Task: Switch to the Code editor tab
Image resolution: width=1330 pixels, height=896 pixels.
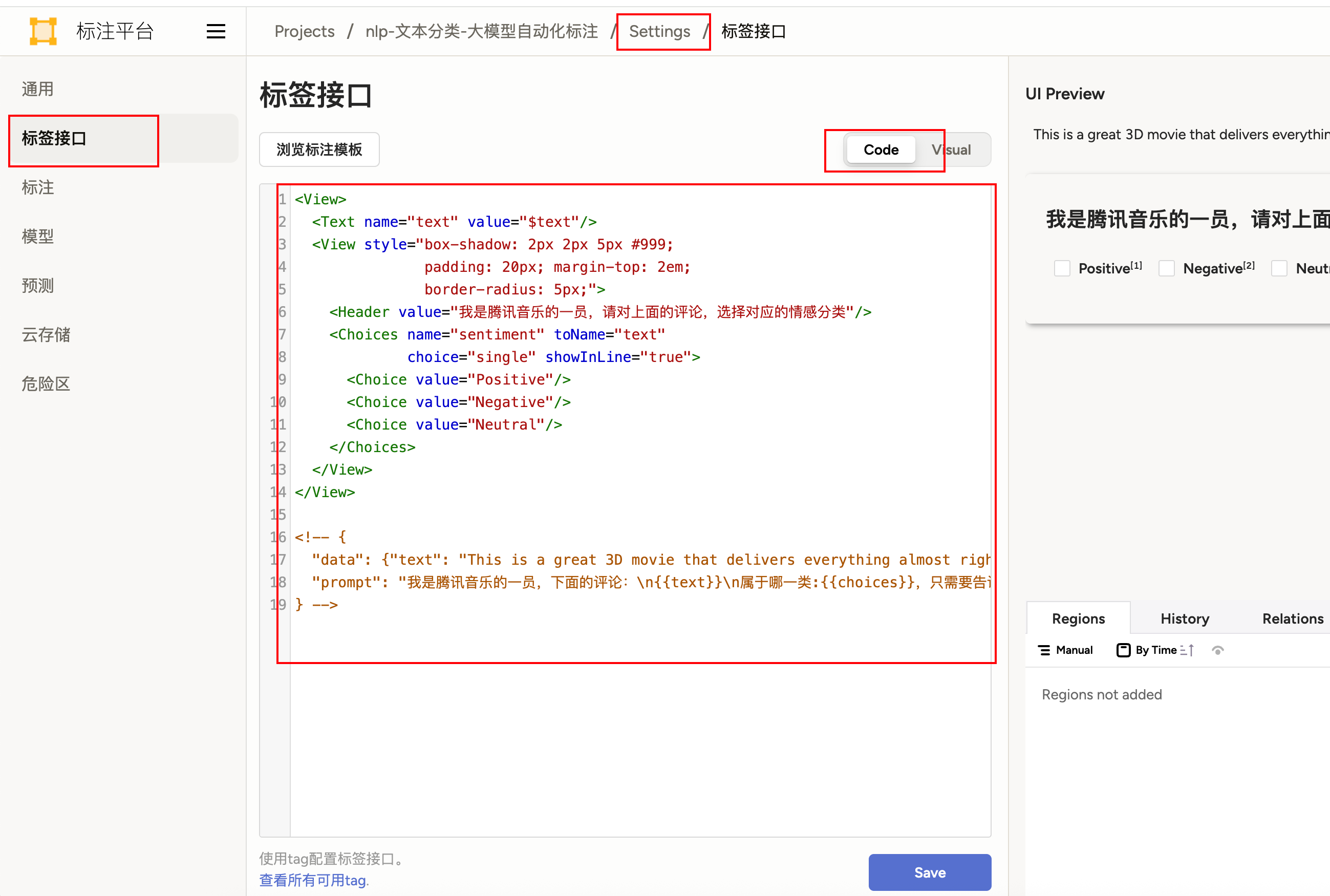Action: [881, 150]
